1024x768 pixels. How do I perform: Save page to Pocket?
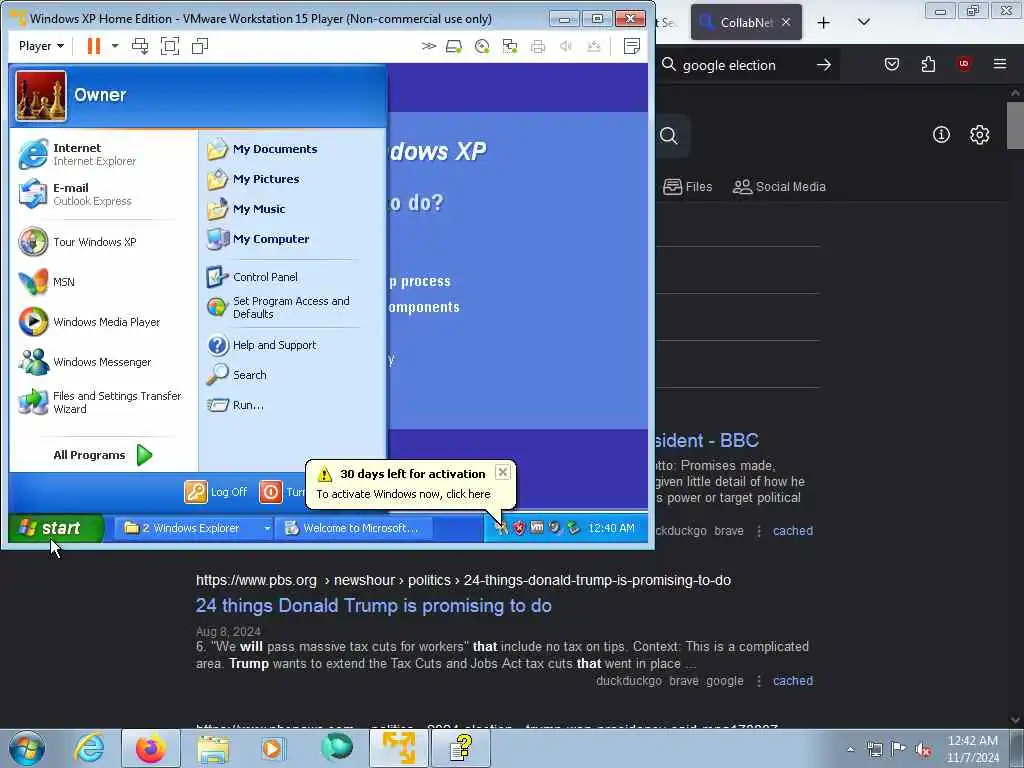891,64
